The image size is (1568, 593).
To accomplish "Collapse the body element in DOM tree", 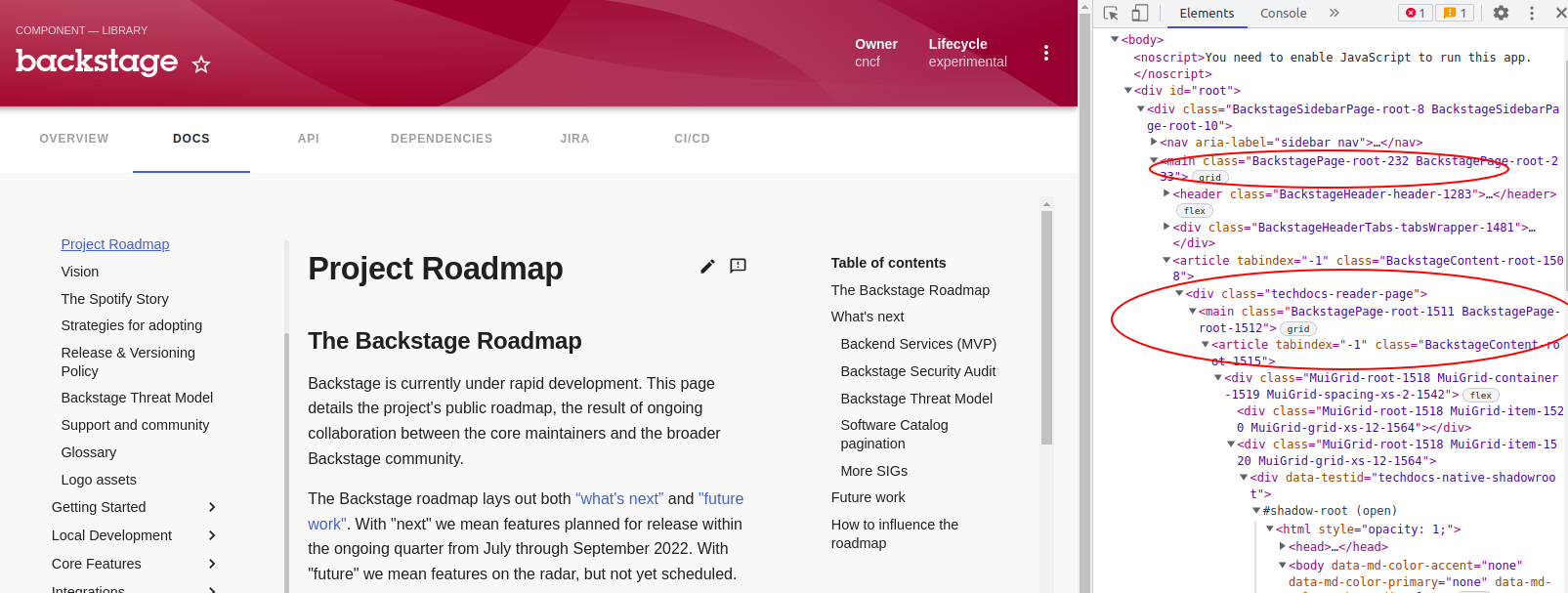I will click(1115, 39).
